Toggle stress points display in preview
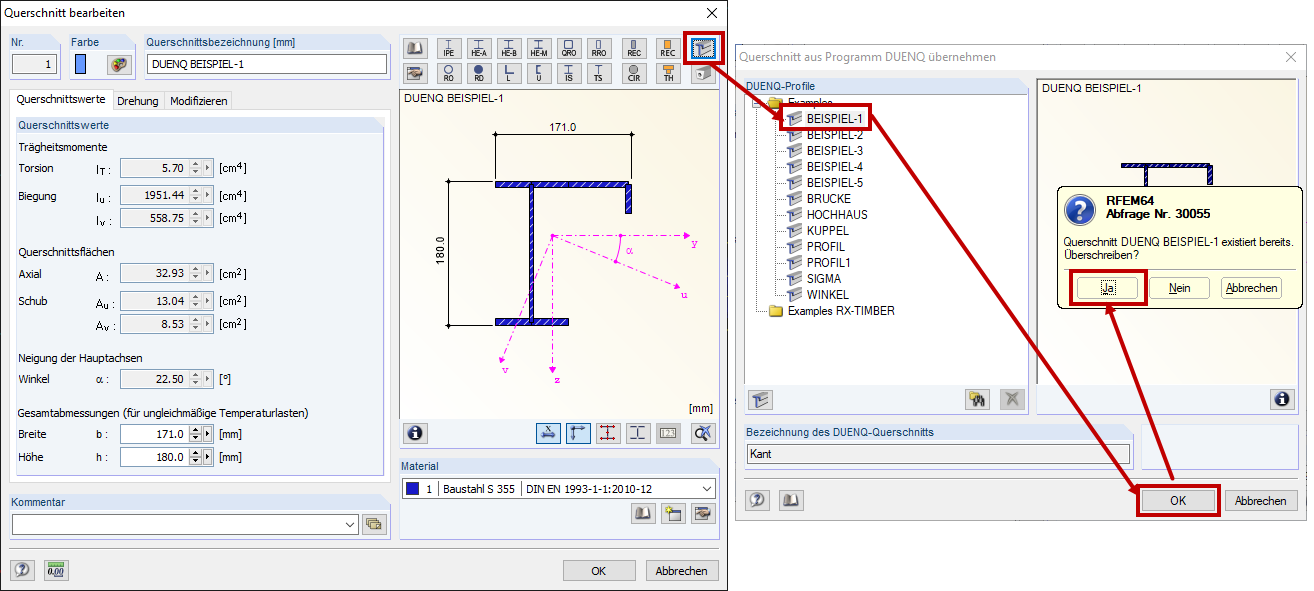 tap(608, 433)
